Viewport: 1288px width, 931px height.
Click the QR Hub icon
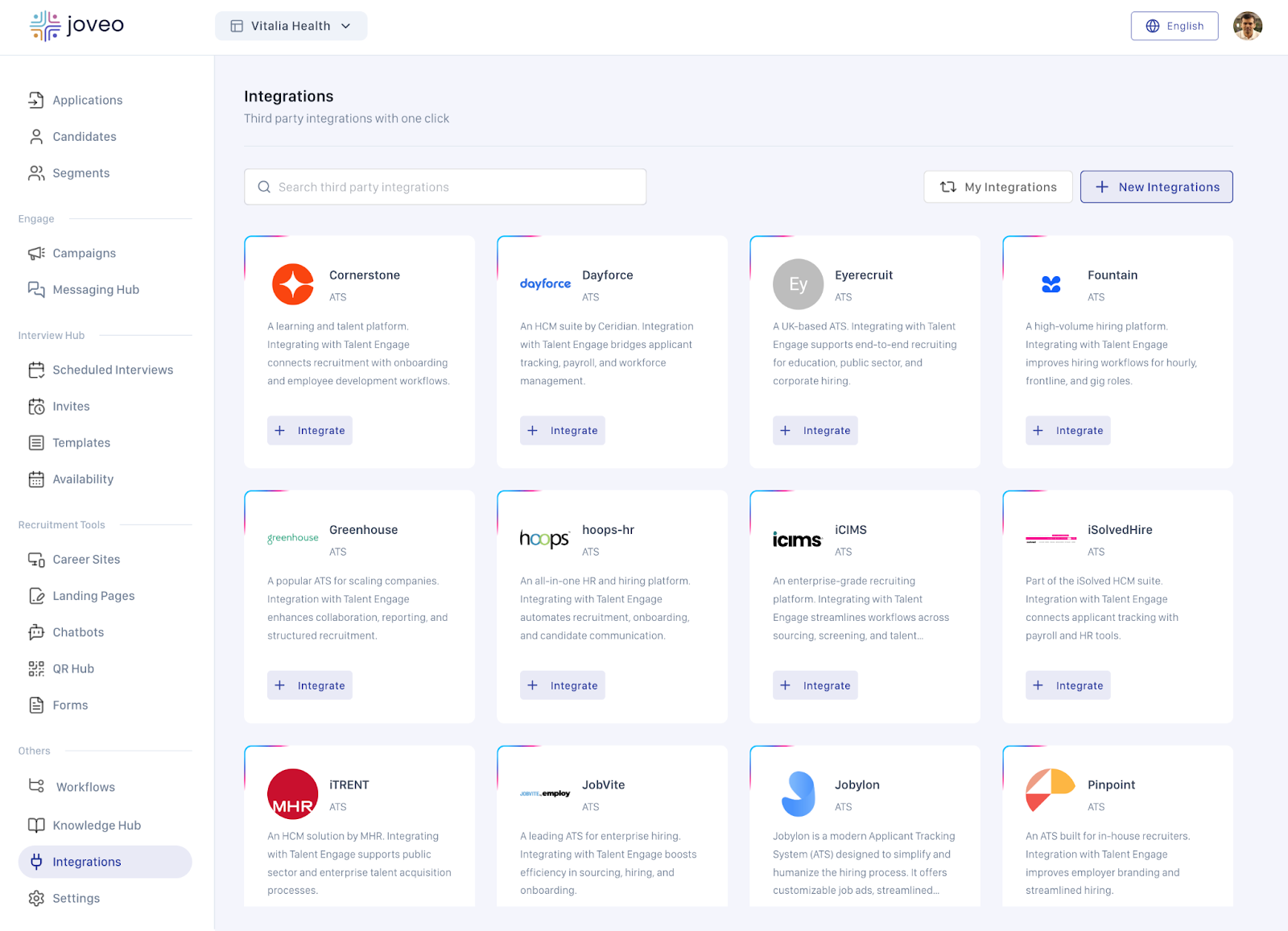pyautogui.click(x=36, y=668)
